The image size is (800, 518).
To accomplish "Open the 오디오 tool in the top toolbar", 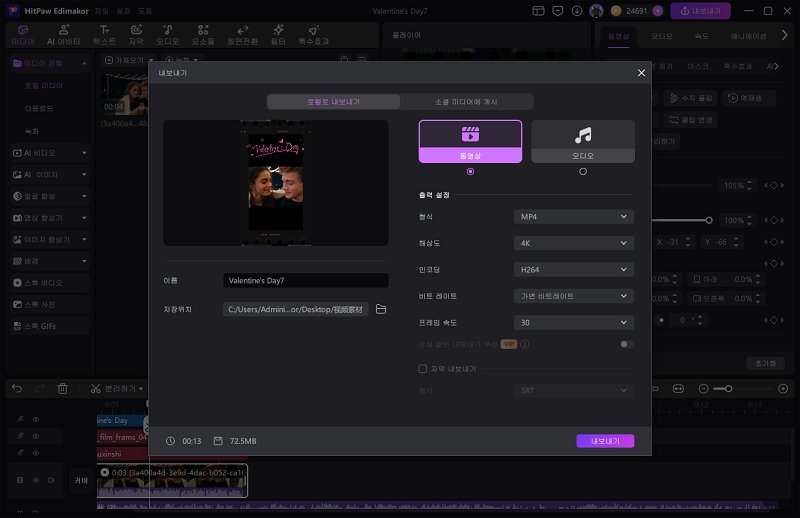I will coord(167,35).
